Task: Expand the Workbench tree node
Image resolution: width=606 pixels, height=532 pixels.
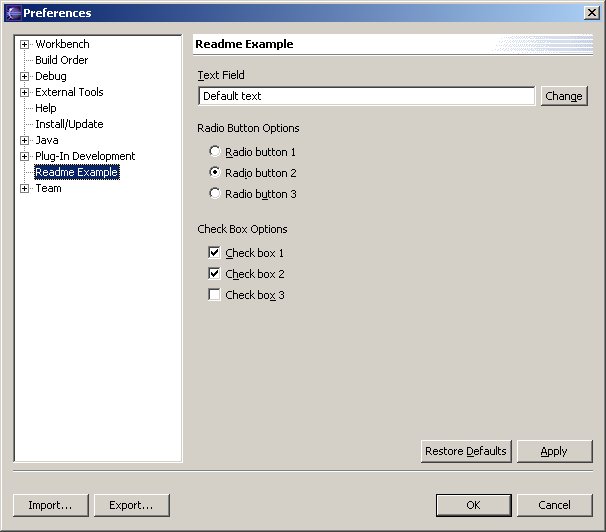Action: 24,44
